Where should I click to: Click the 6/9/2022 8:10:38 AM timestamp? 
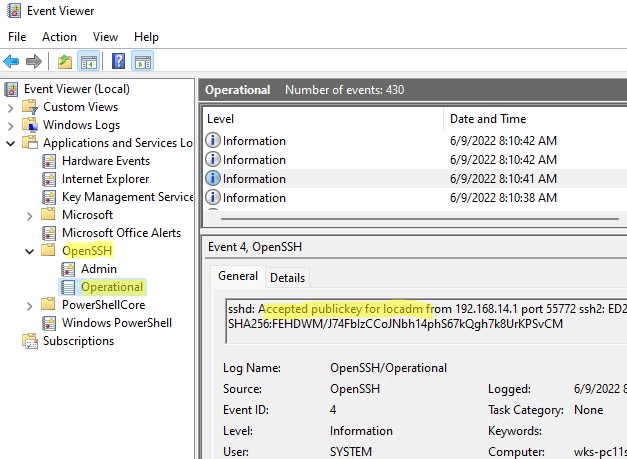(503, 198)
